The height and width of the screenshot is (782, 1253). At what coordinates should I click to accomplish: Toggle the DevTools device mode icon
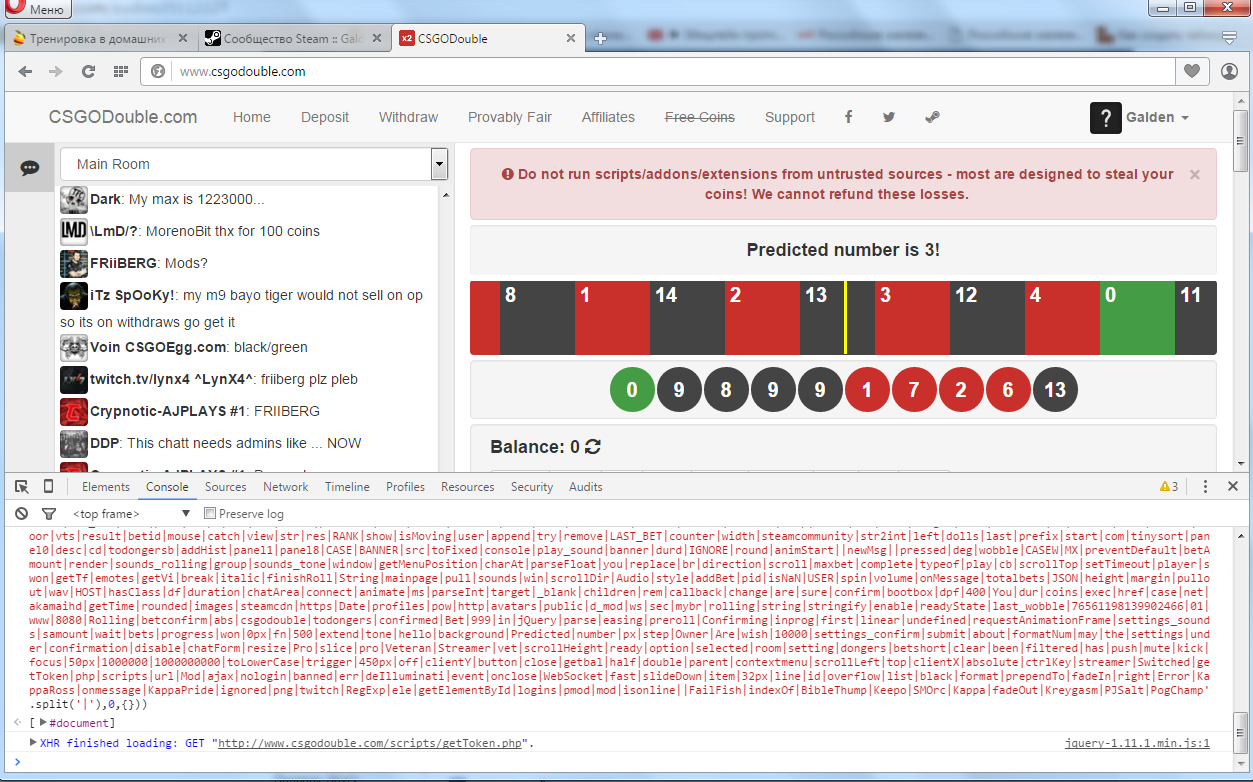48,487
